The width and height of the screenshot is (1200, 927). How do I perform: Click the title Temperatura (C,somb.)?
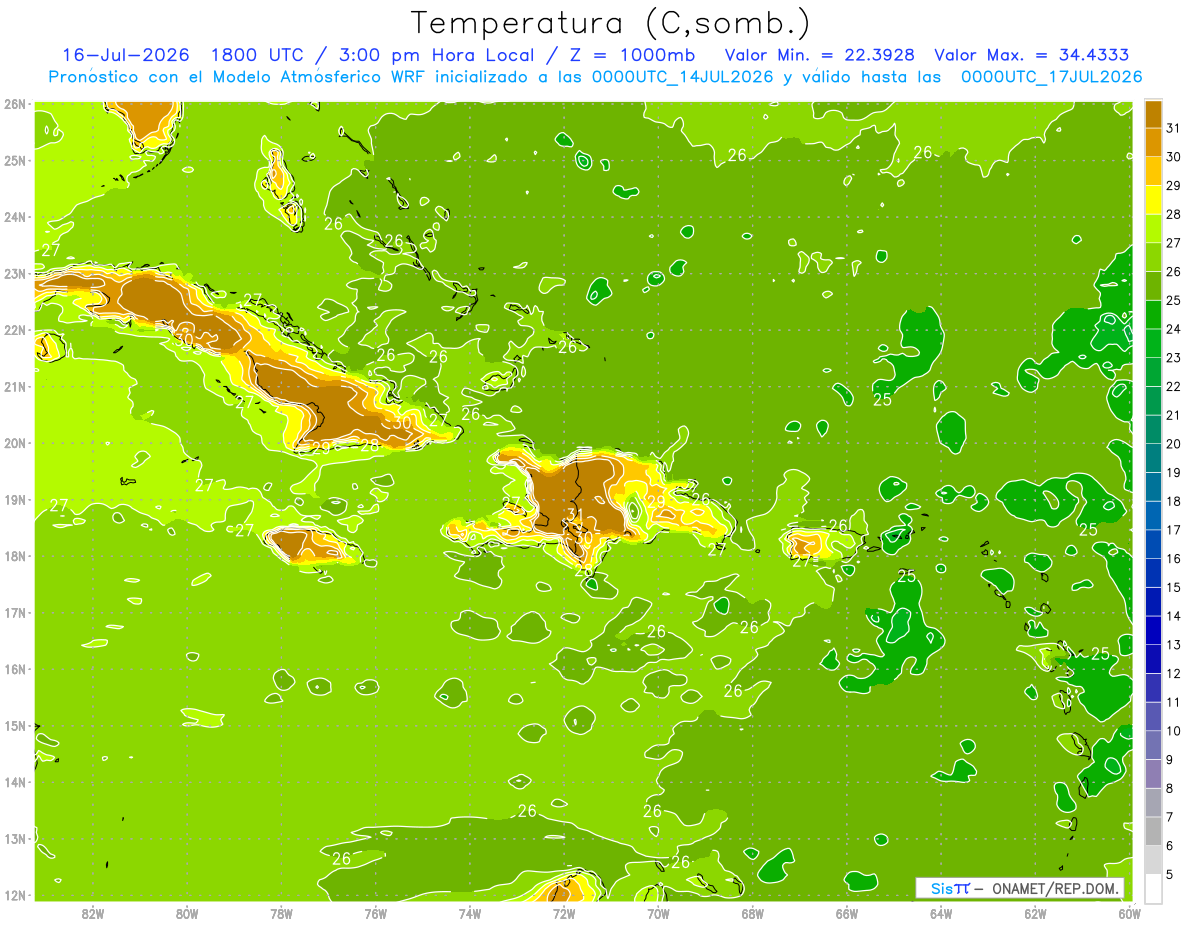(611, 23)
